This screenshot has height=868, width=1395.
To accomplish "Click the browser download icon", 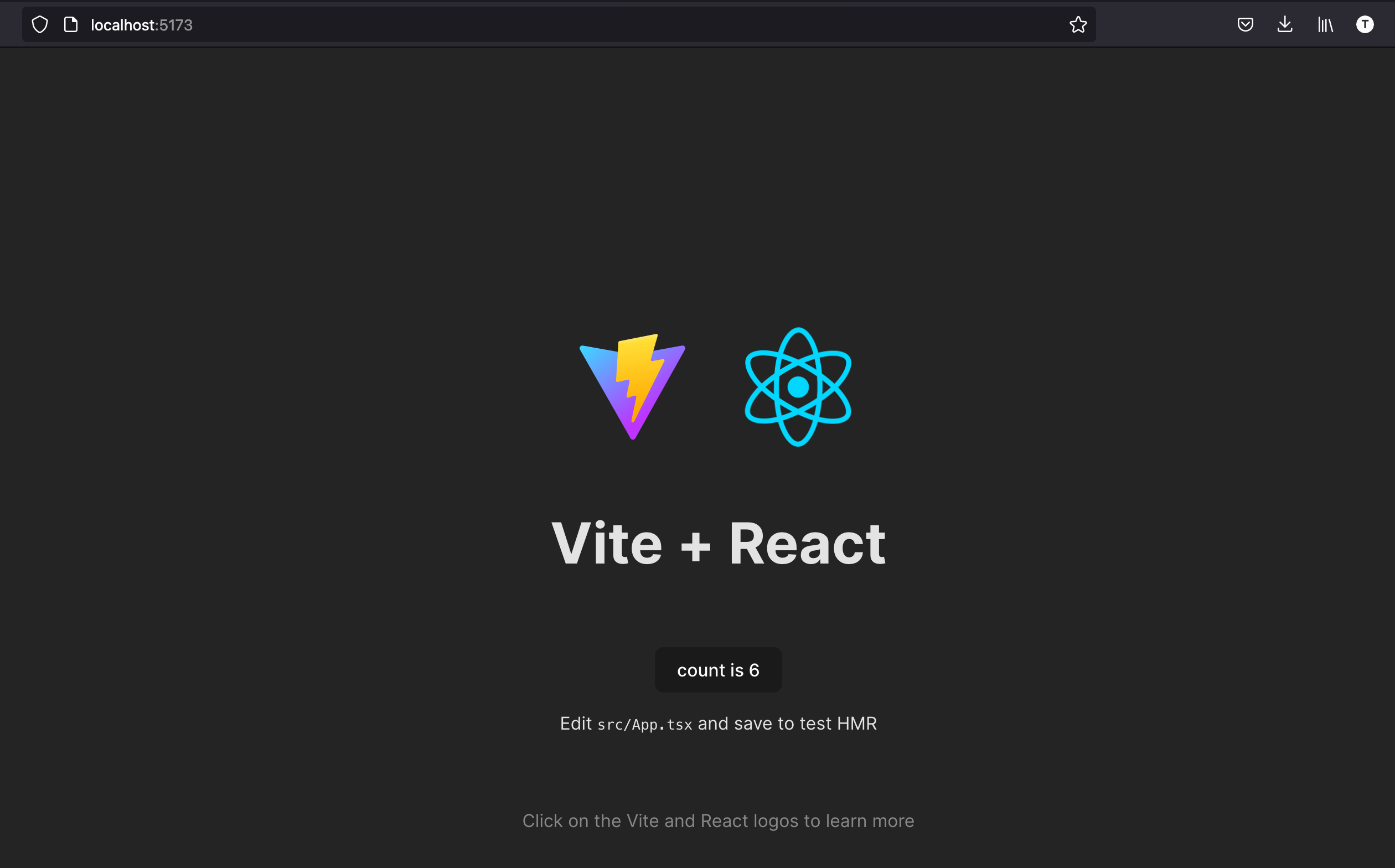I will pos(1285,25).
